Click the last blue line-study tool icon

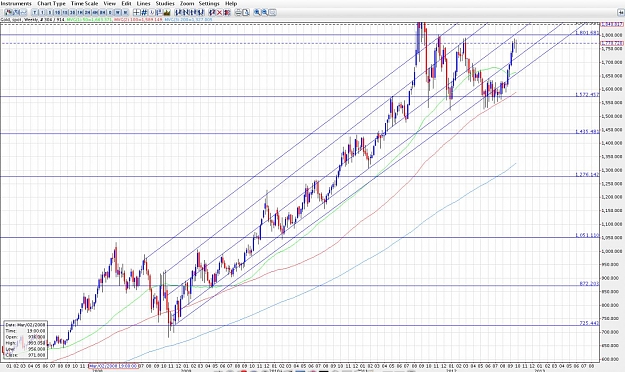pos(201,12)
